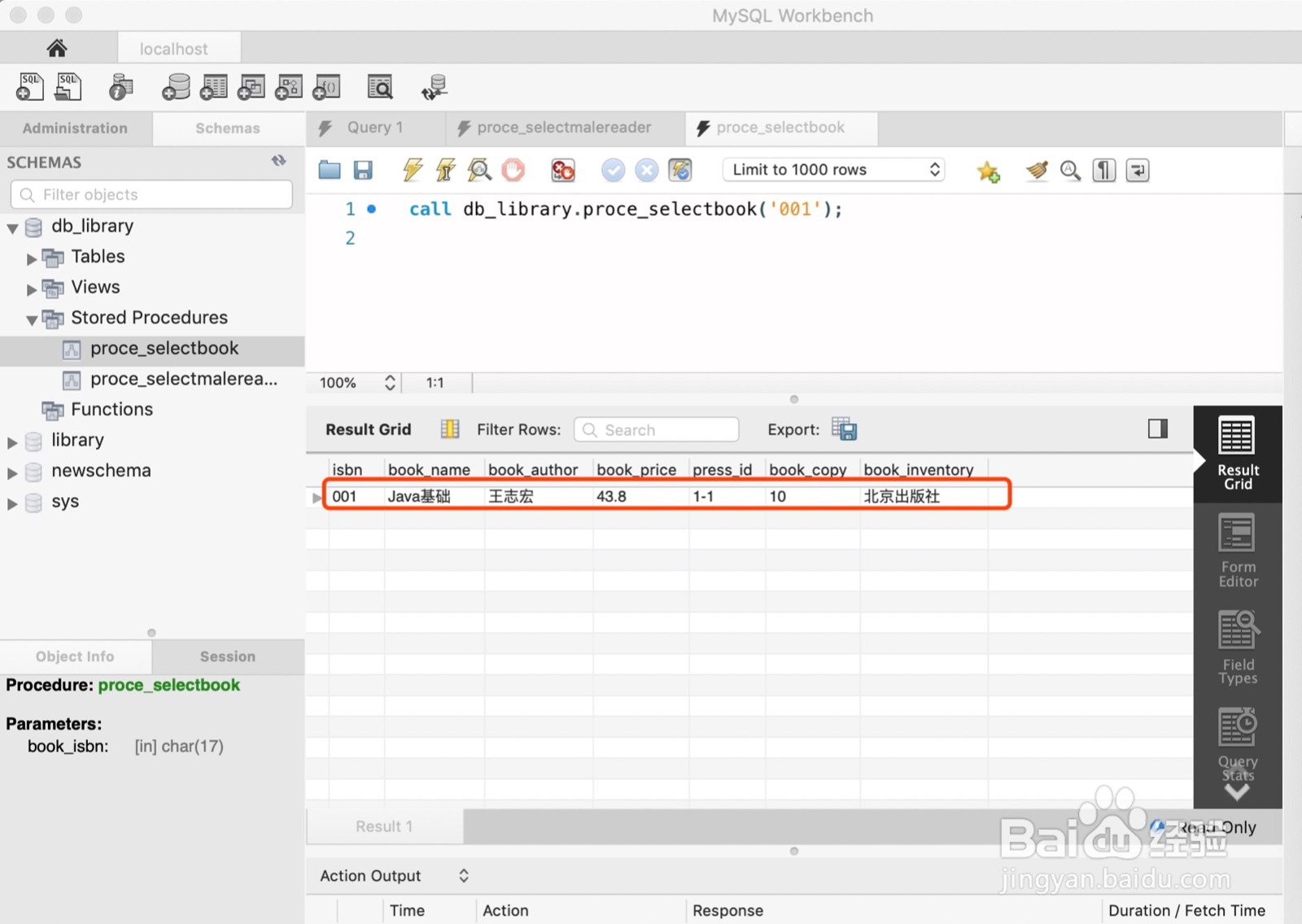Image resolution: width=1302 pixels, height=924 pixels.
Task: Open the proce_selectbook editor tab
Action: [x=780, y=128]
